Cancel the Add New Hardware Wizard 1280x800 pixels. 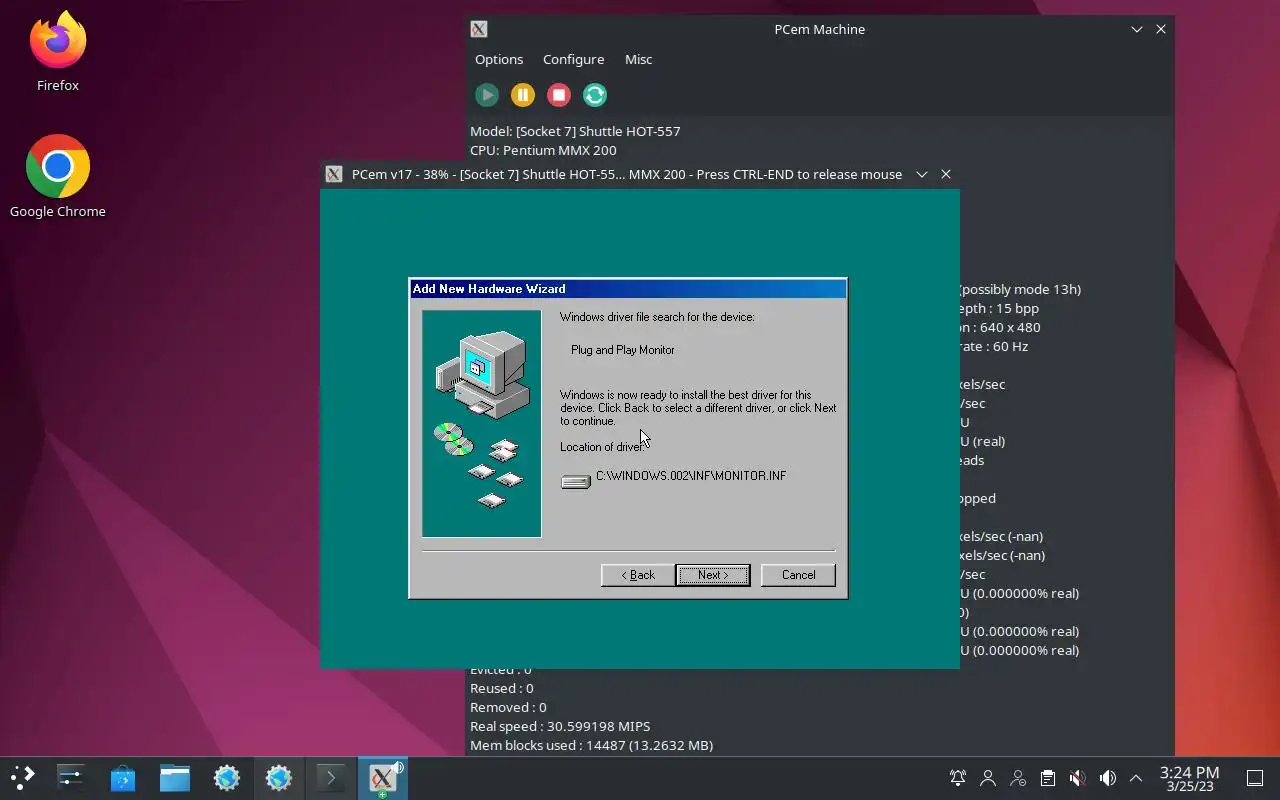(x=798, y=575)
